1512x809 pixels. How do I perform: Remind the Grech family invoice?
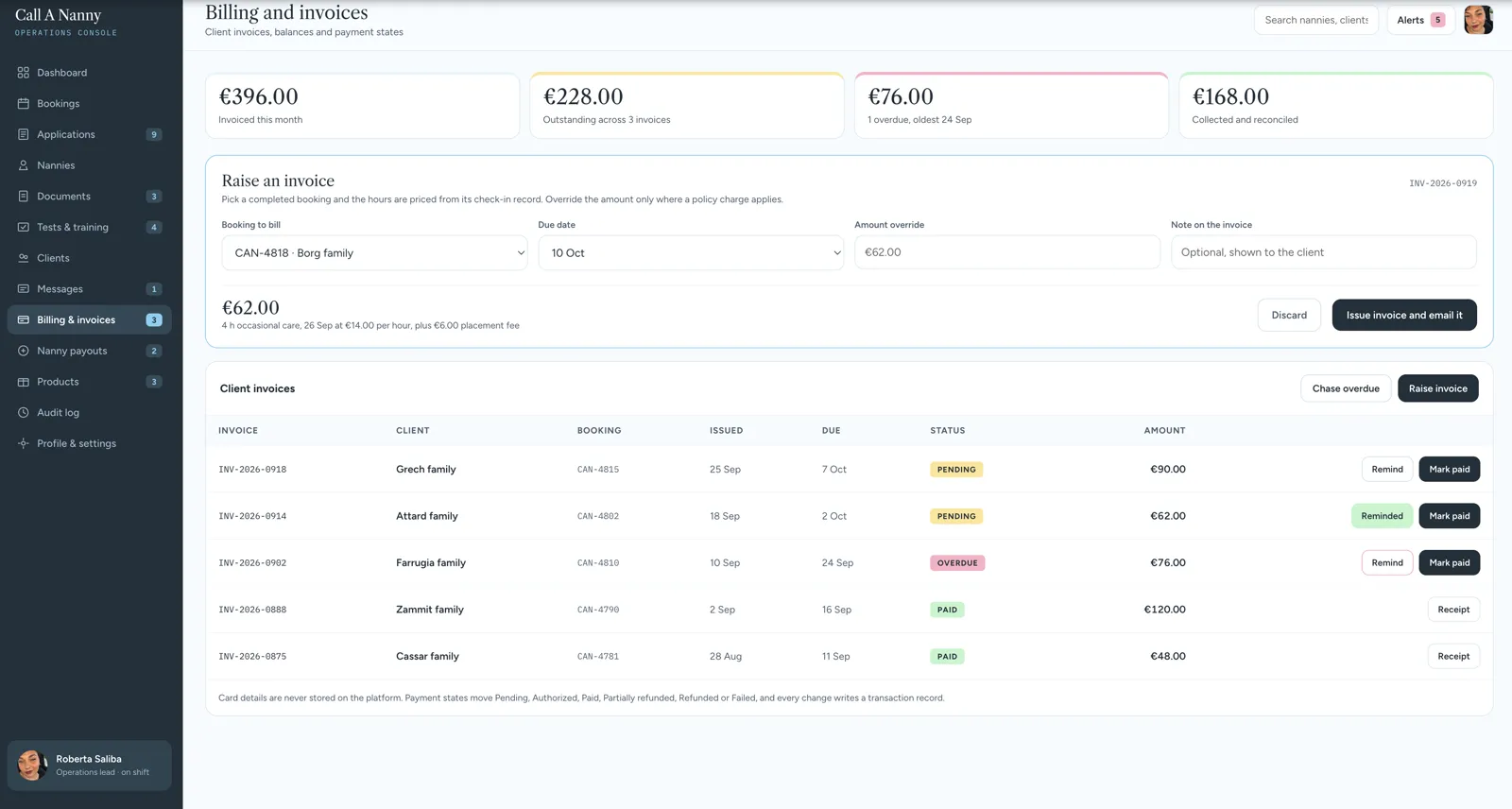click(x=1387, y=469)
